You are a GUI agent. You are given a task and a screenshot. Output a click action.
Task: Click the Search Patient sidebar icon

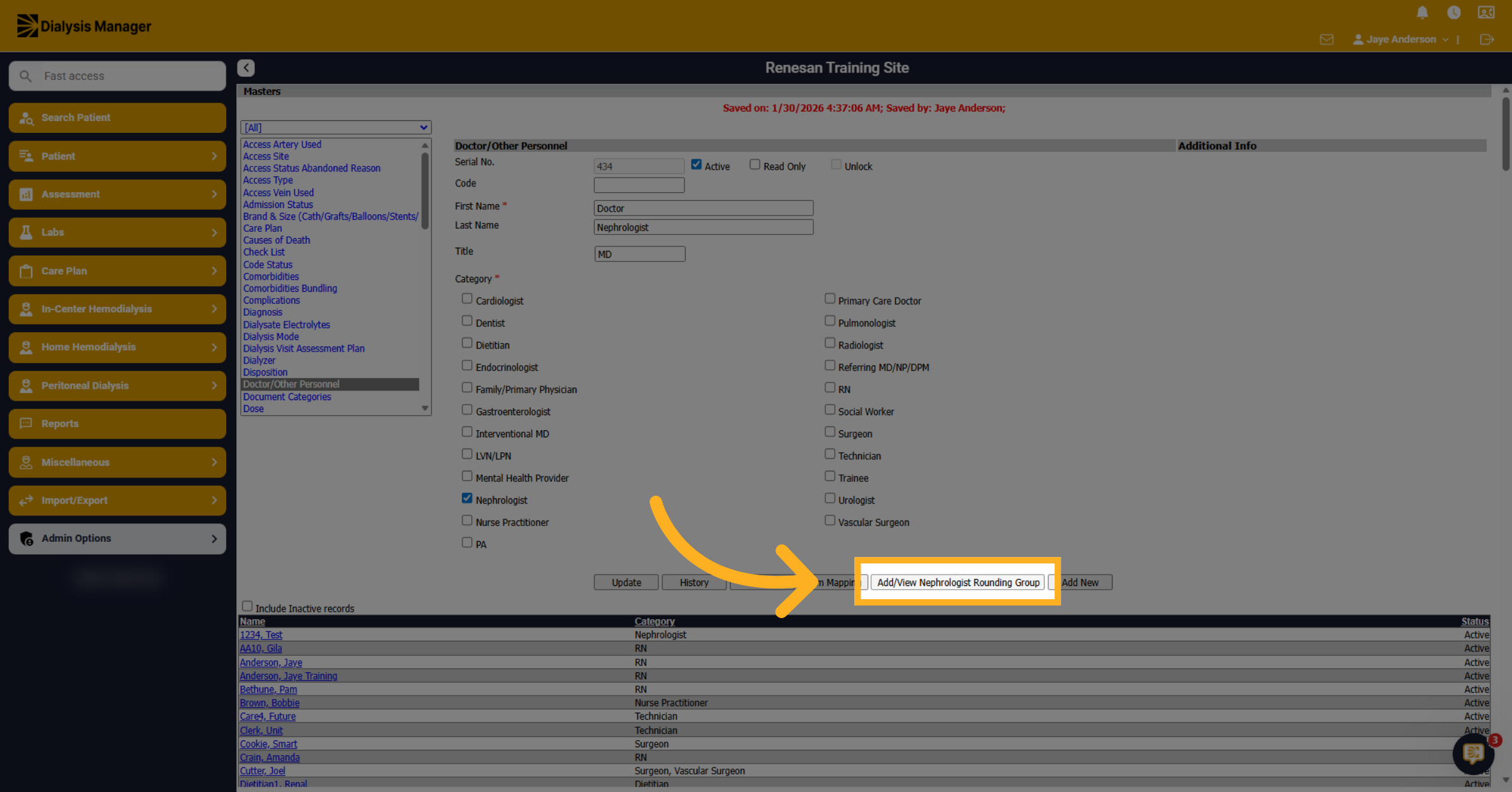[26, 118]
